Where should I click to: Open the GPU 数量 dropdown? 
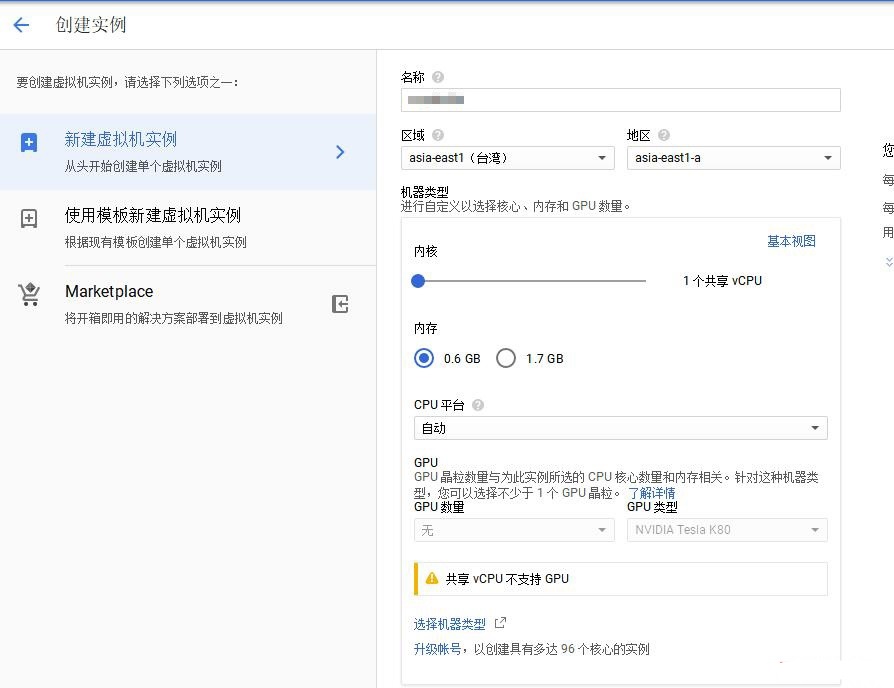pos(512,530)
